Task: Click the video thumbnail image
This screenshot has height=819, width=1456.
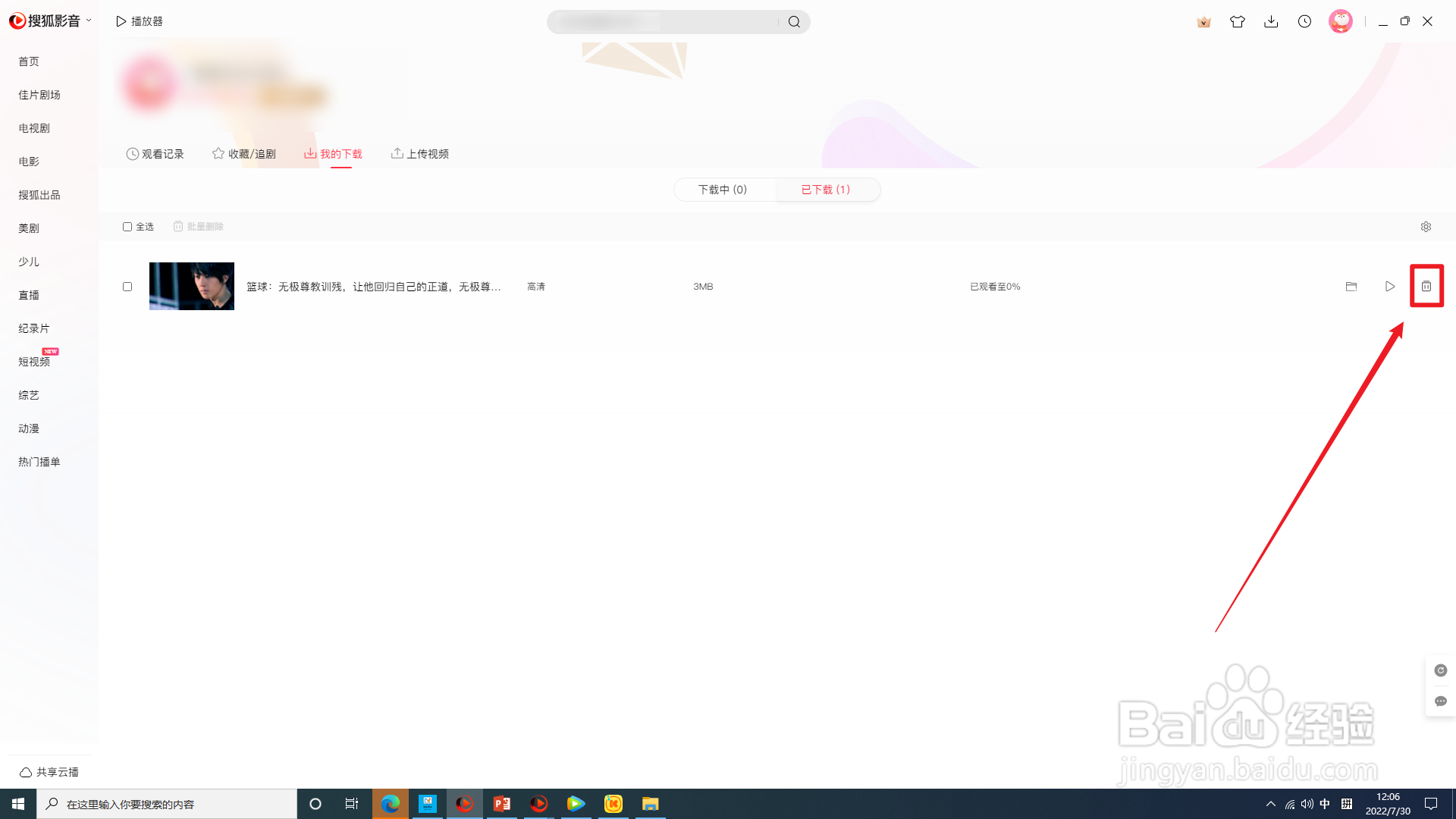Action: point(192,286)
